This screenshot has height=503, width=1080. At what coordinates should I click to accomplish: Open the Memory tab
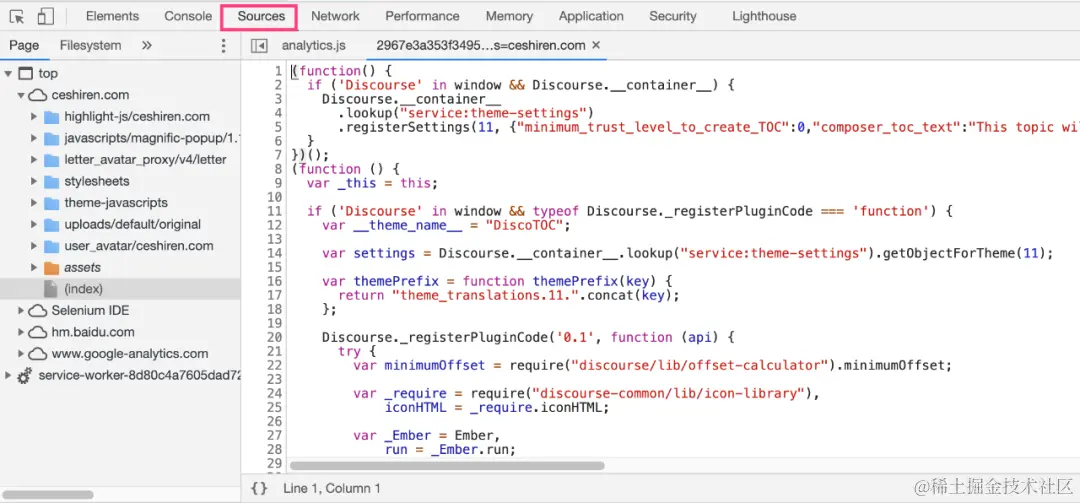tap(509, 16)
